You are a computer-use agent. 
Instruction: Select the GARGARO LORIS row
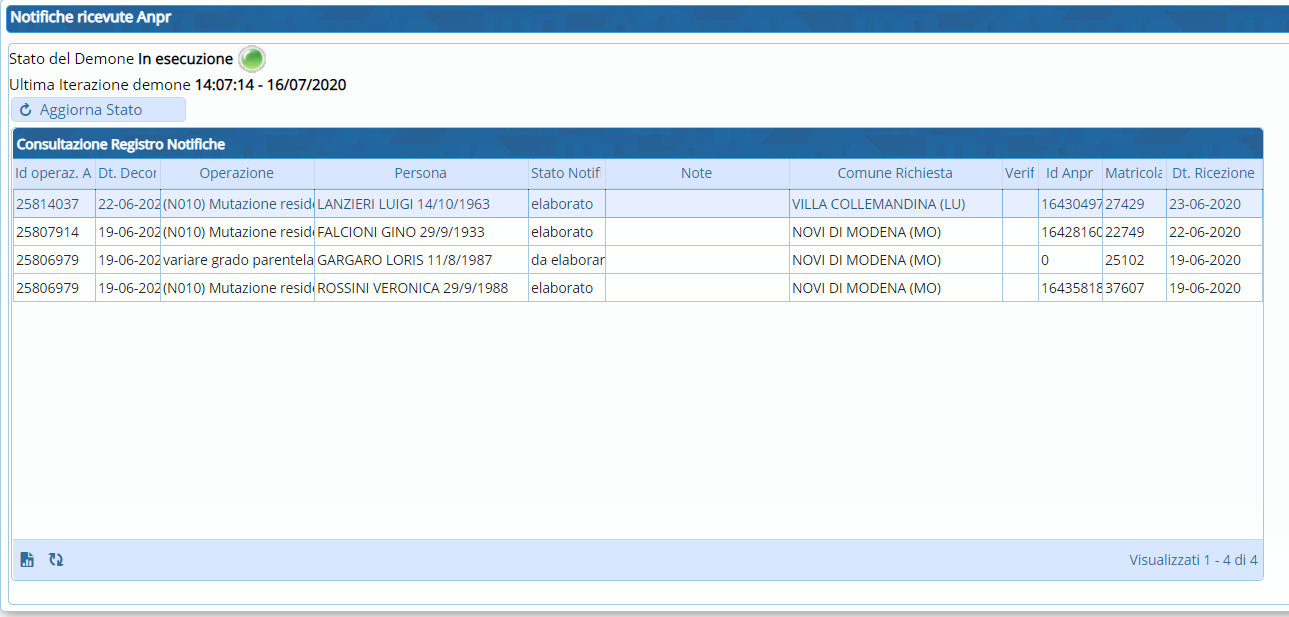pos(404,260)
